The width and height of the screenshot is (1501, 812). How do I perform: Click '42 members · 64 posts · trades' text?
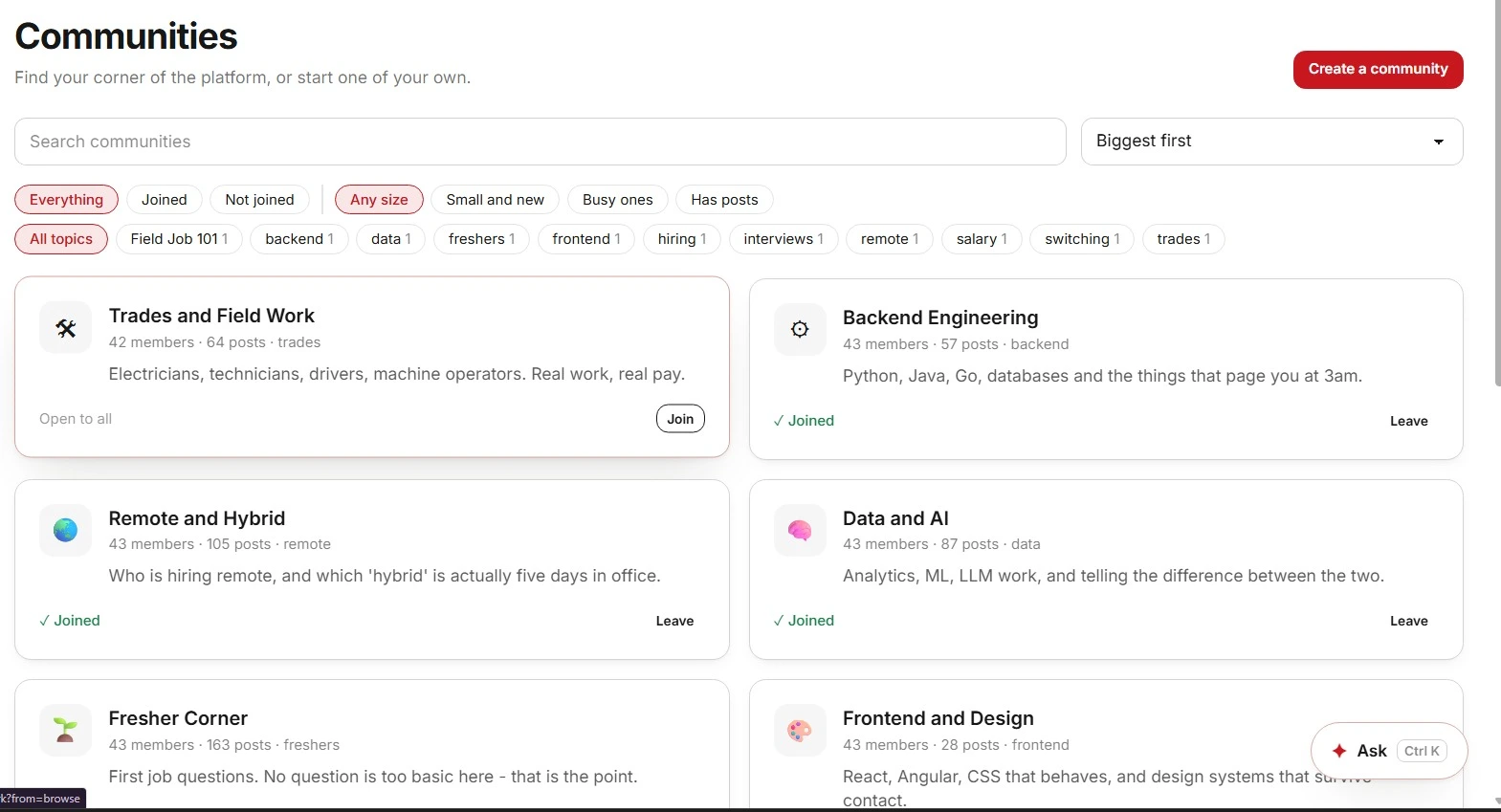[214, 342]
